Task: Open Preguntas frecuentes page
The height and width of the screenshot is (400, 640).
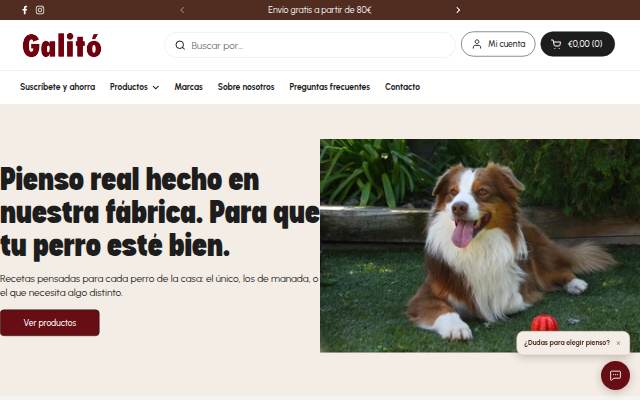Action: (329, 87)
